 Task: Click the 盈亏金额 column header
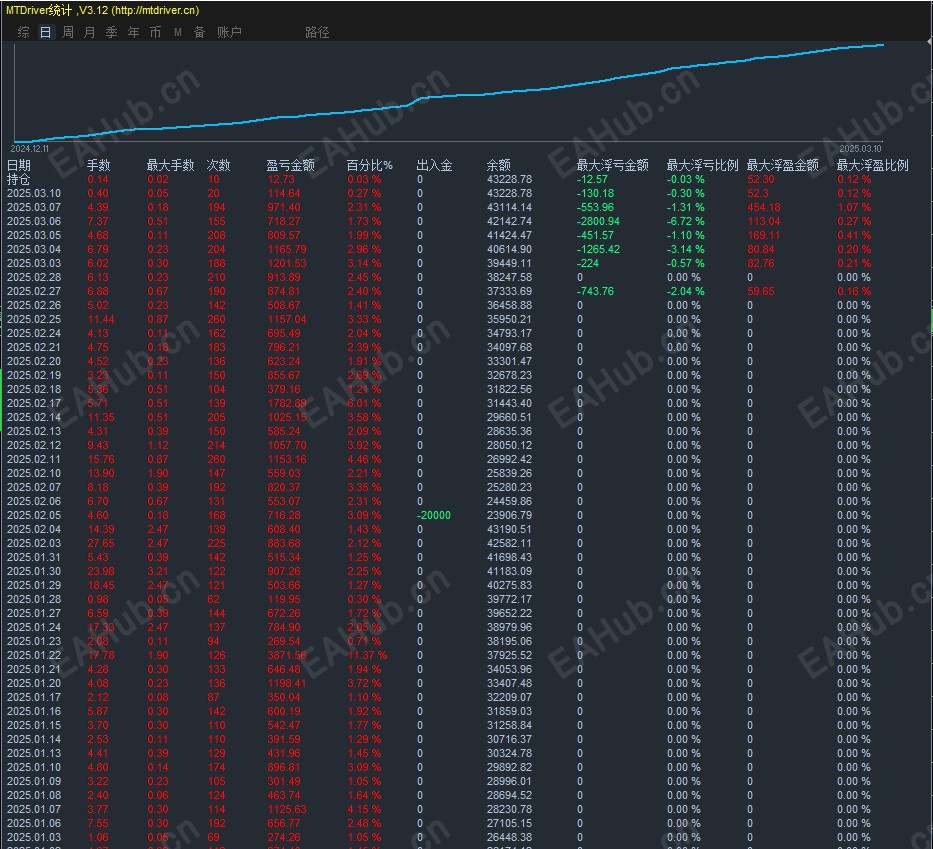pos(290,165)
